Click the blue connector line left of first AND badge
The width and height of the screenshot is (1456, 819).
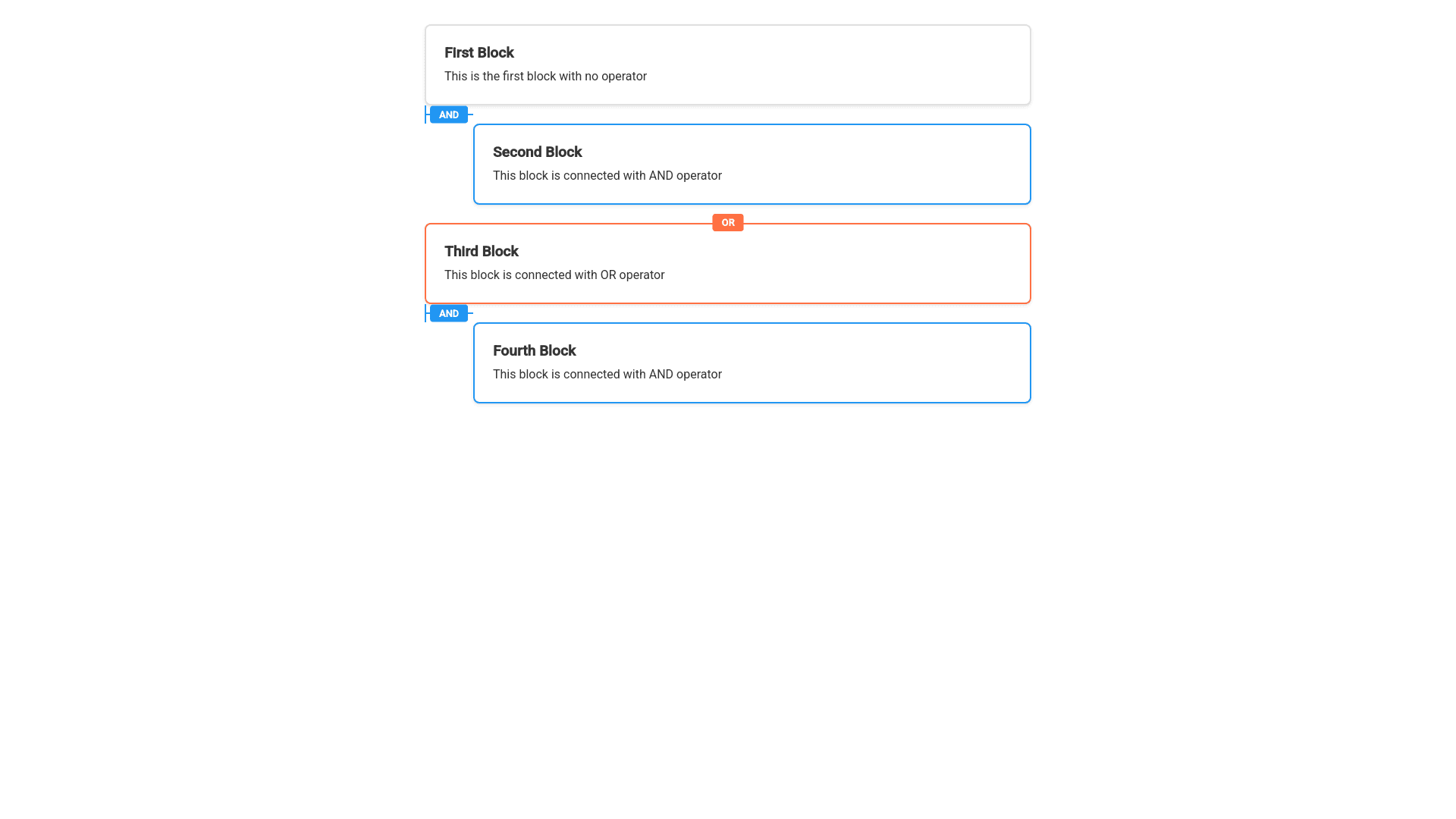[426, 115]
